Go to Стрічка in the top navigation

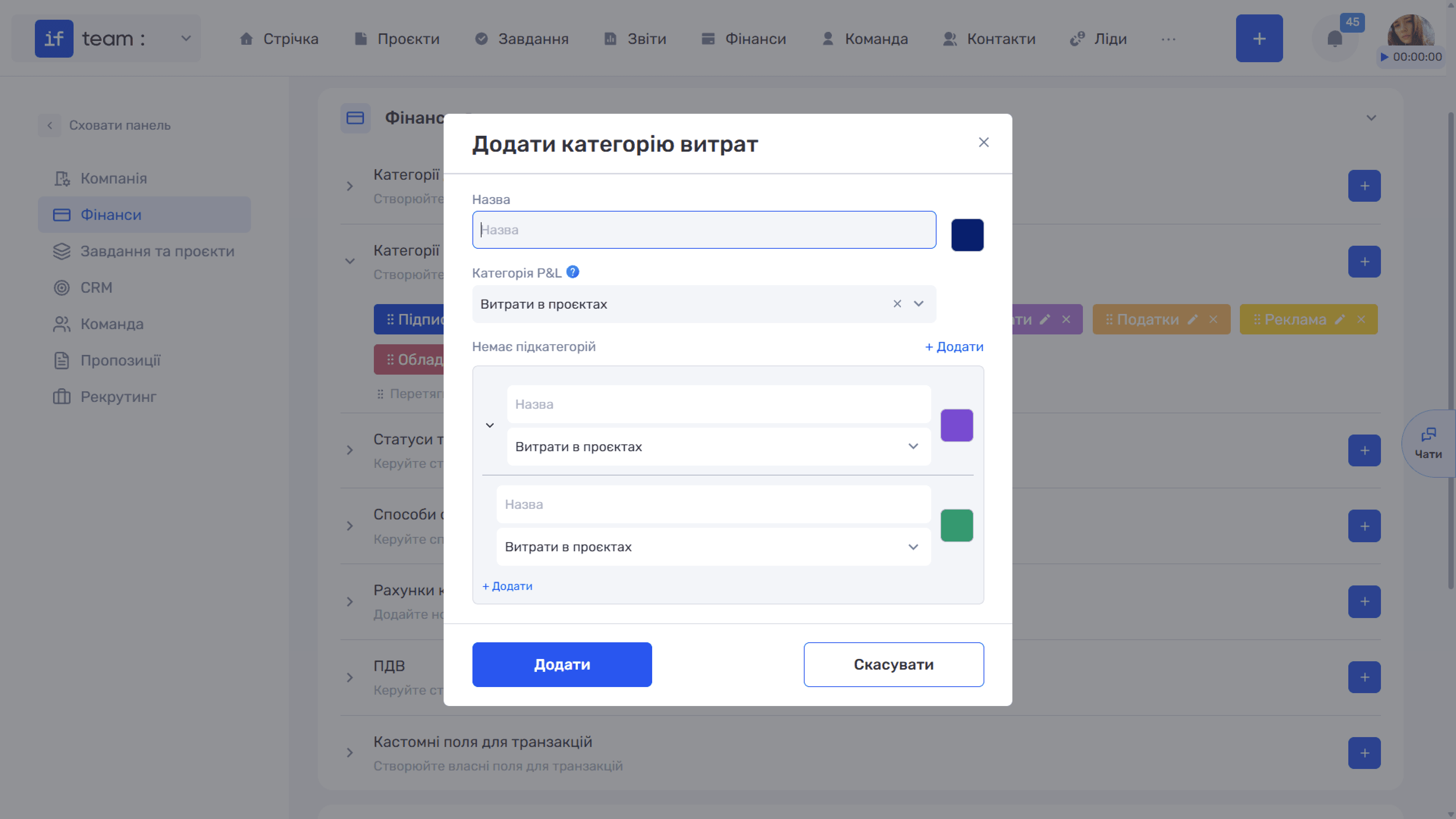click(279, 39)
